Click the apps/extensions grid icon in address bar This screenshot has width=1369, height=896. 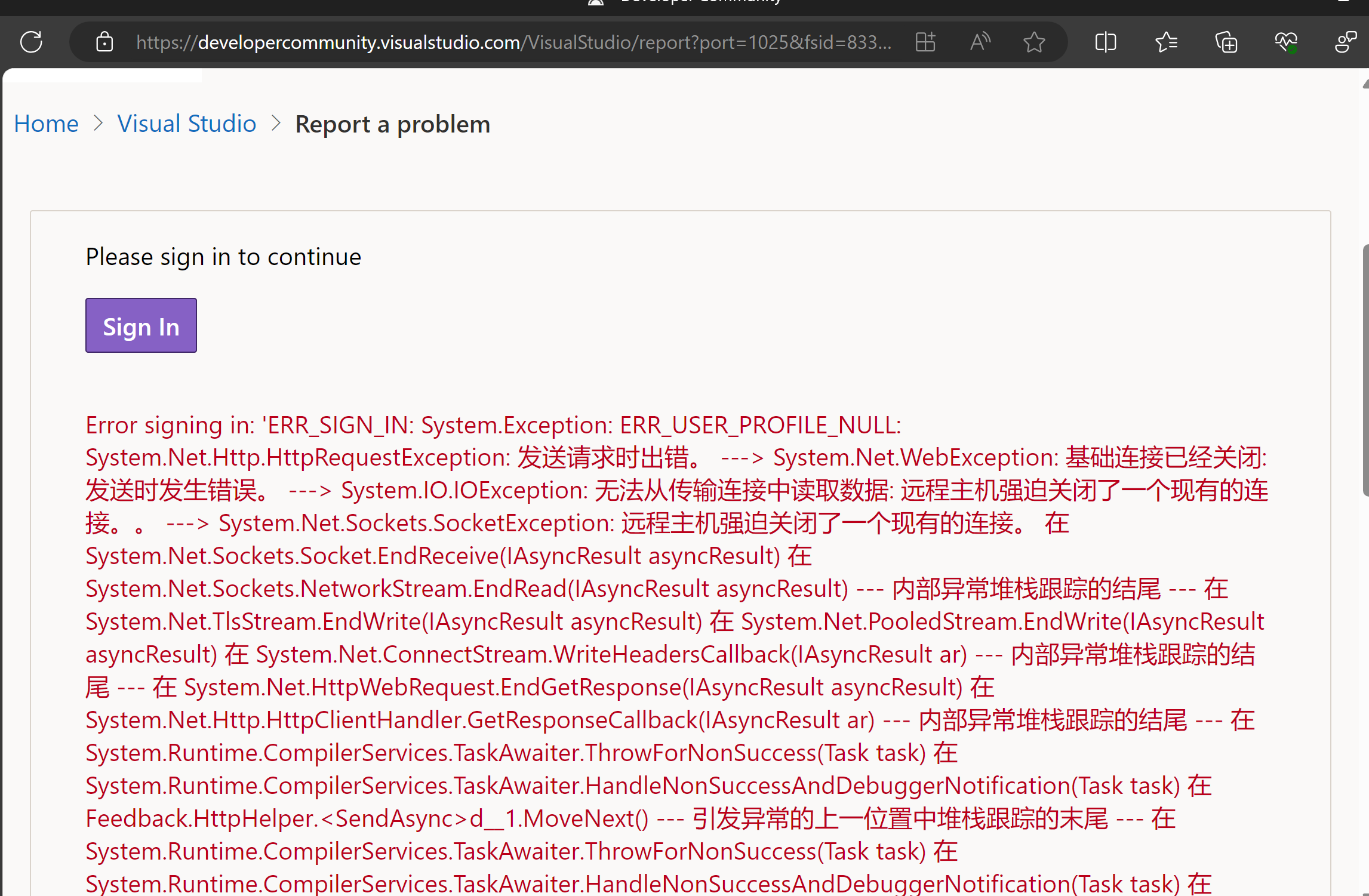click(x=925, y=42)
